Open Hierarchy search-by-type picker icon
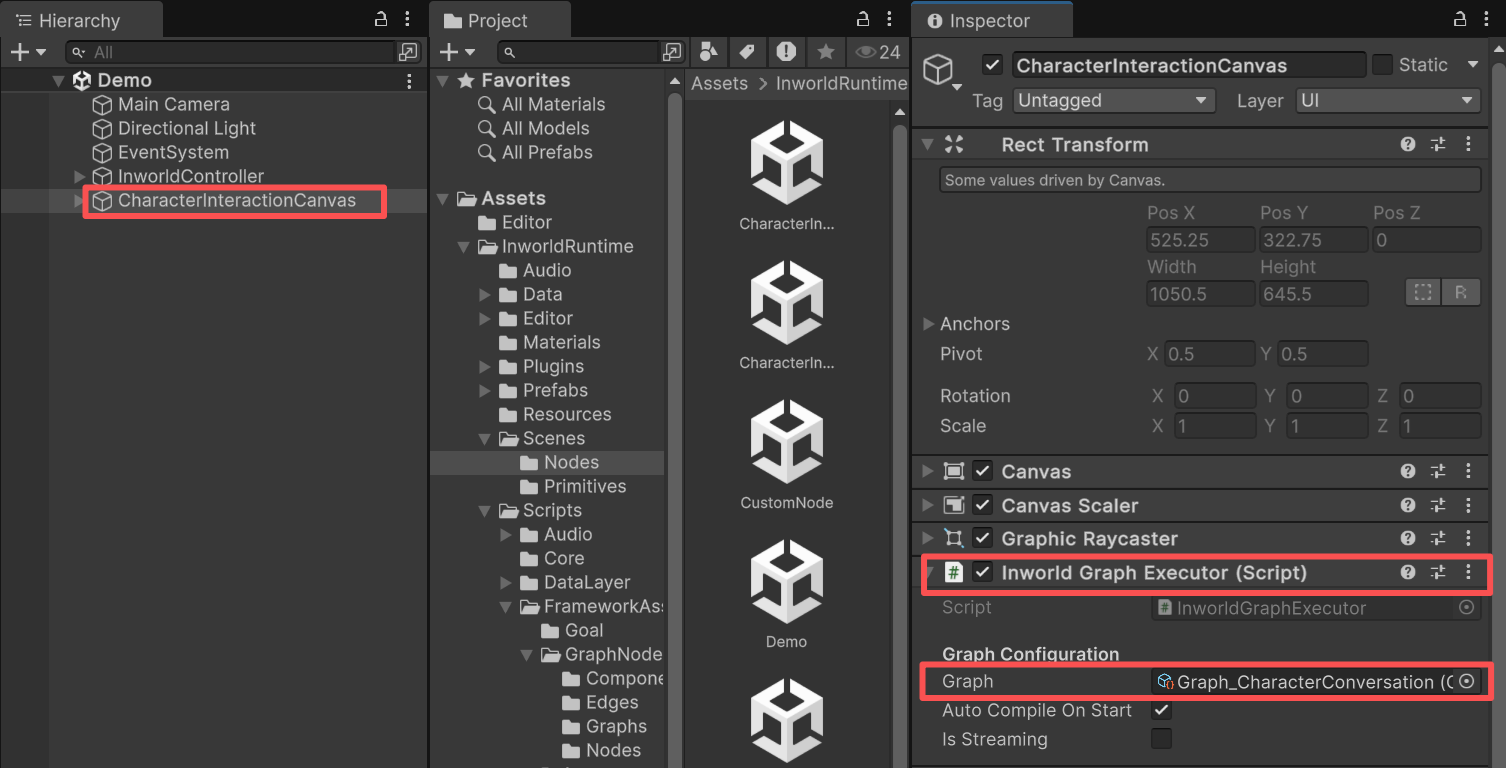Image resolution: width=1506 pixels, height=768 pixels. tap(408, 52)
